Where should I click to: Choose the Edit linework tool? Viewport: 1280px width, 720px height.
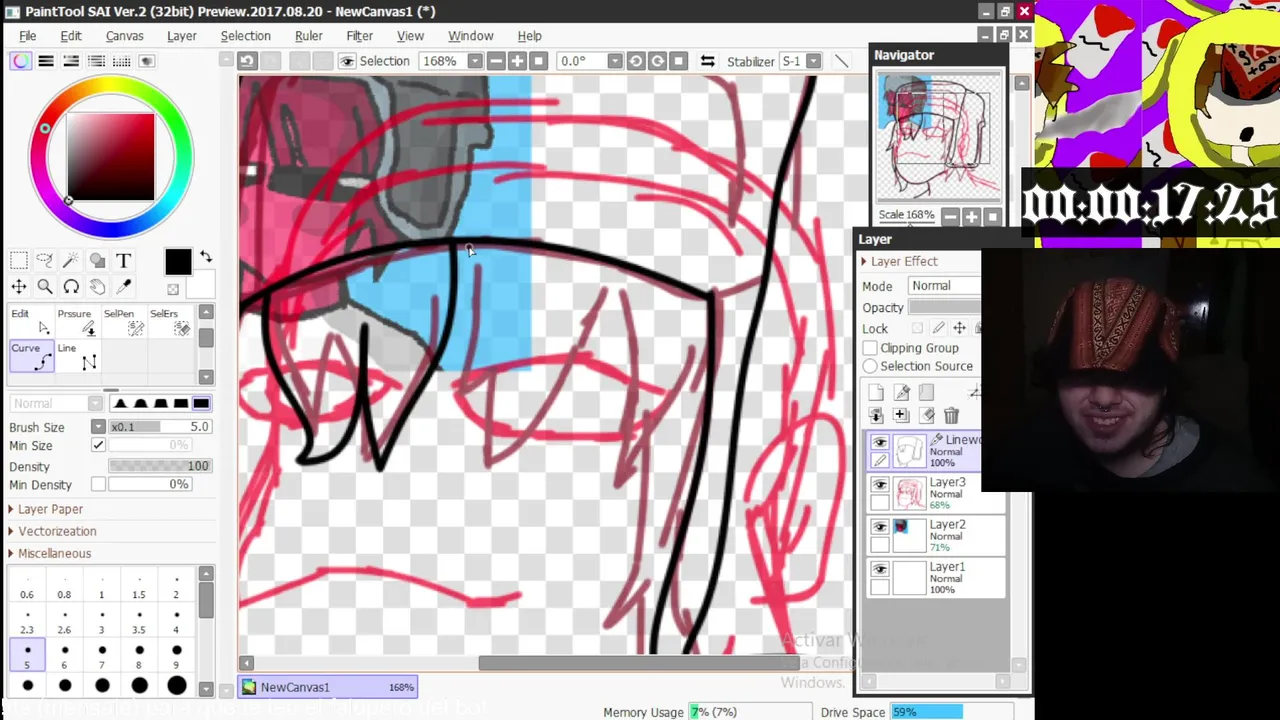click(30, 322)
